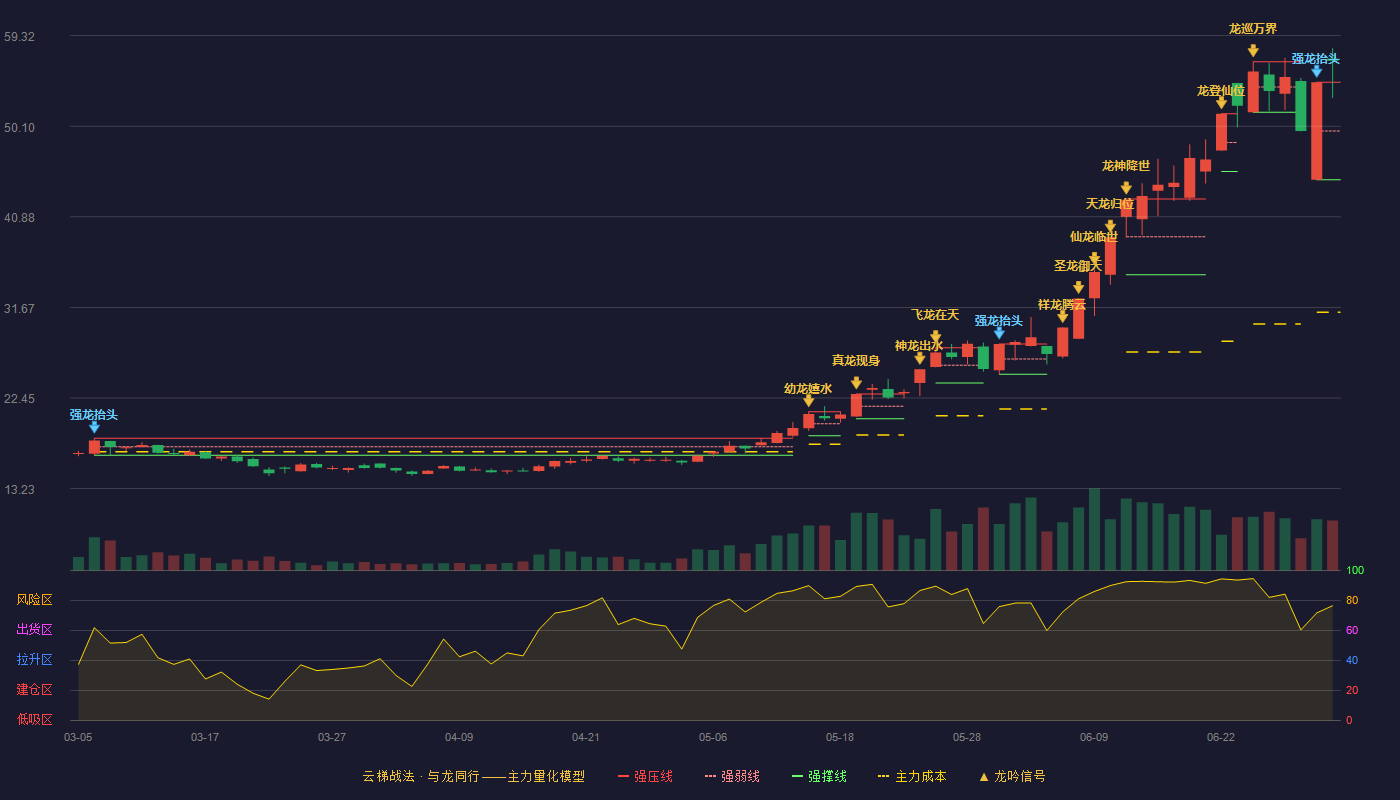Hide the 强撑线 legend series
1400x800 pixels.
(x=819, y=776)
